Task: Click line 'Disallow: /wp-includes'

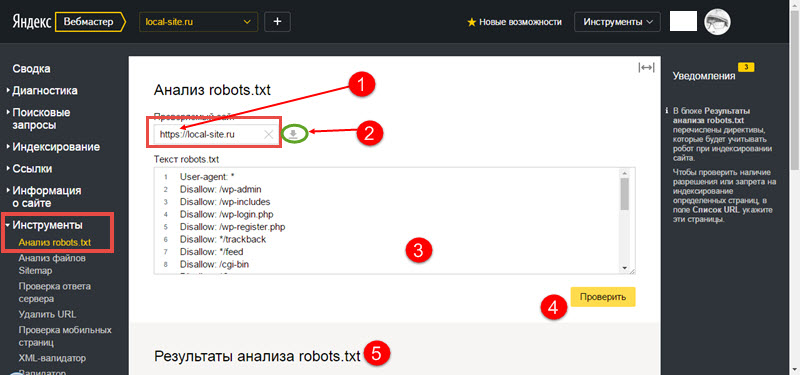Action: point(225,202)
